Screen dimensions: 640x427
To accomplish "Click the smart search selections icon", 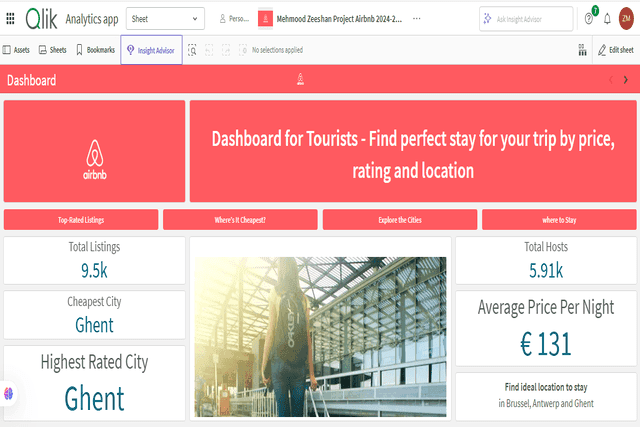I will click(192, 50).
